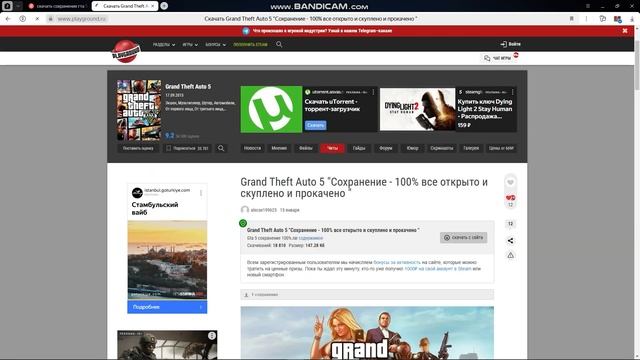Click the share icon beside the article

click(510, 241)
